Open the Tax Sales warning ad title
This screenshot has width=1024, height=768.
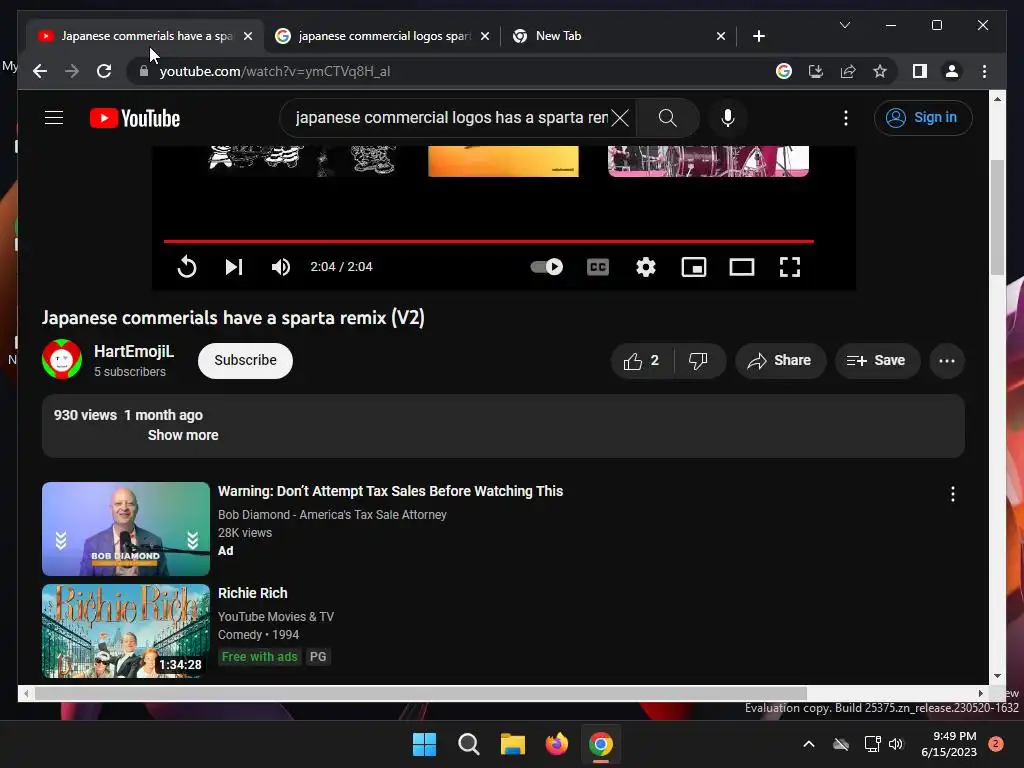391,491
